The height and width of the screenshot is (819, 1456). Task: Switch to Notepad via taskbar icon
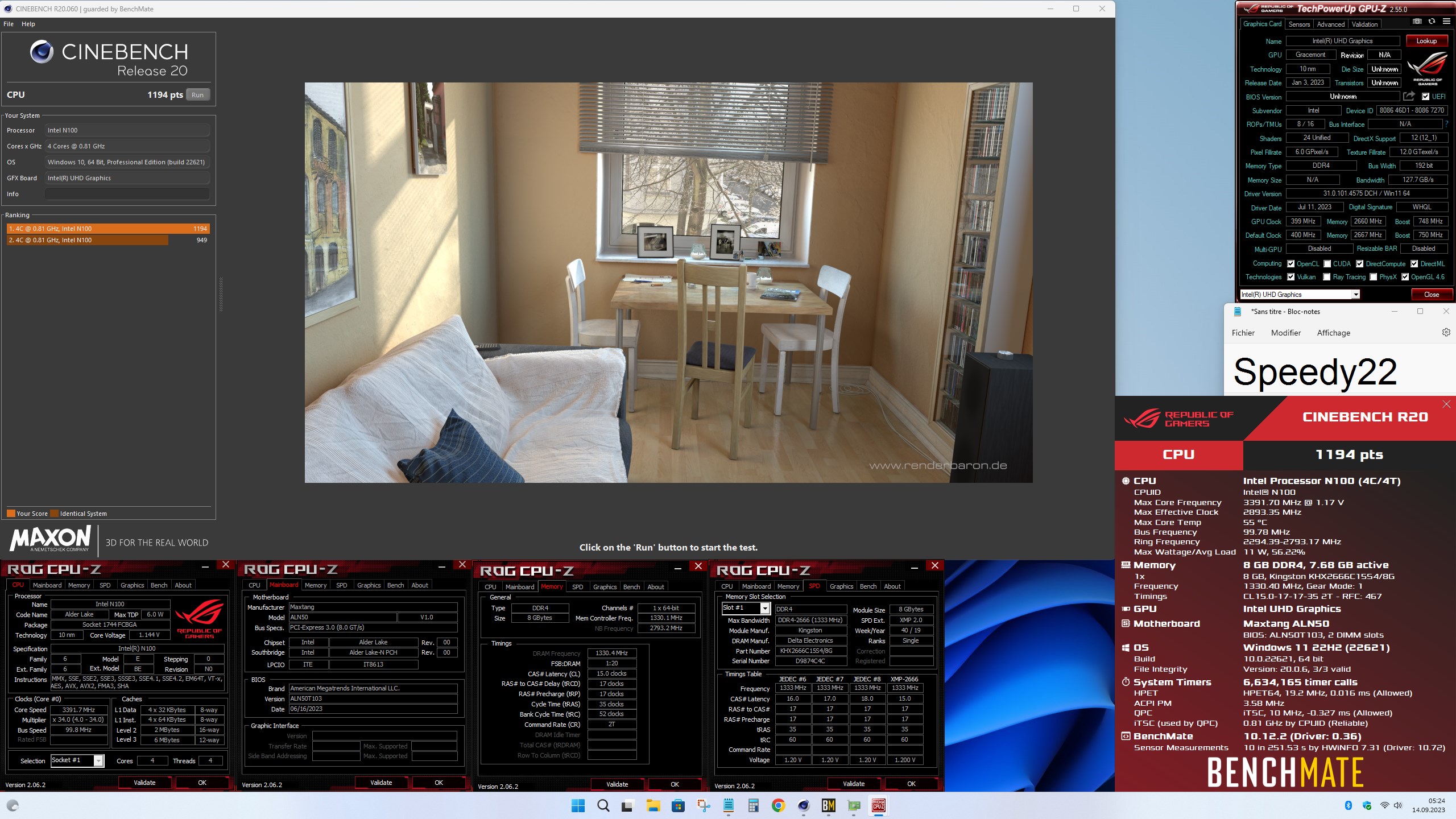click(x=729, y=805)
